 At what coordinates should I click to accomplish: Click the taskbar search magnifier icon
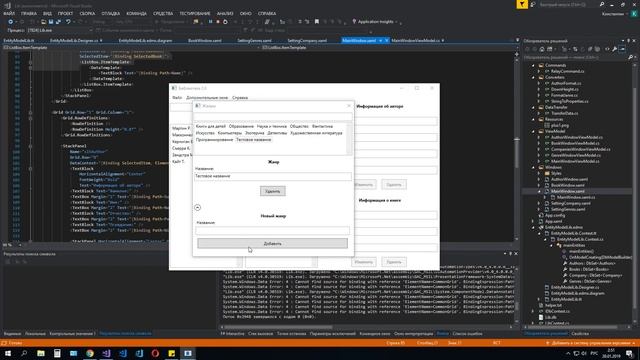click(24, 353)
